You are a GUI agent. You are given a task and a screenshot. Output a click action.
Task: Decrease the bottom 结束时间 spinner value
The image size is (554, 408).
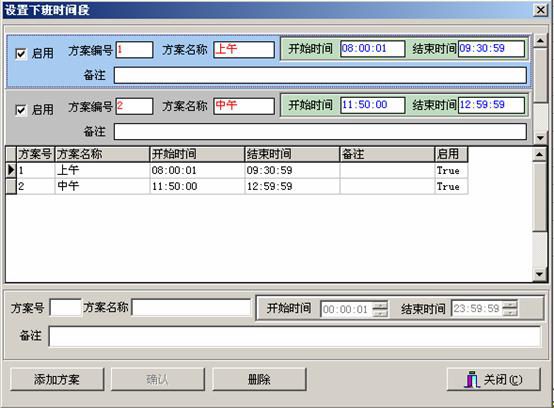click(510, 313)
